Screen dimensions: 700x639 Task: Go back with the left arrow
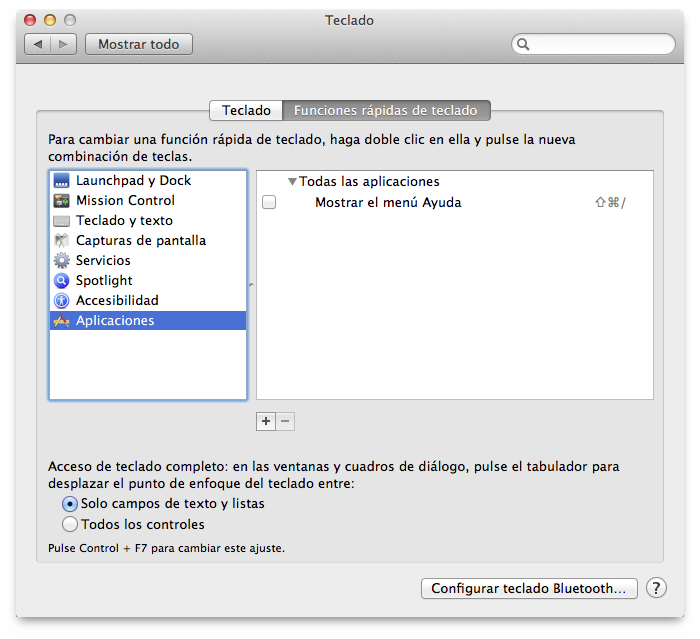[38, 44]
